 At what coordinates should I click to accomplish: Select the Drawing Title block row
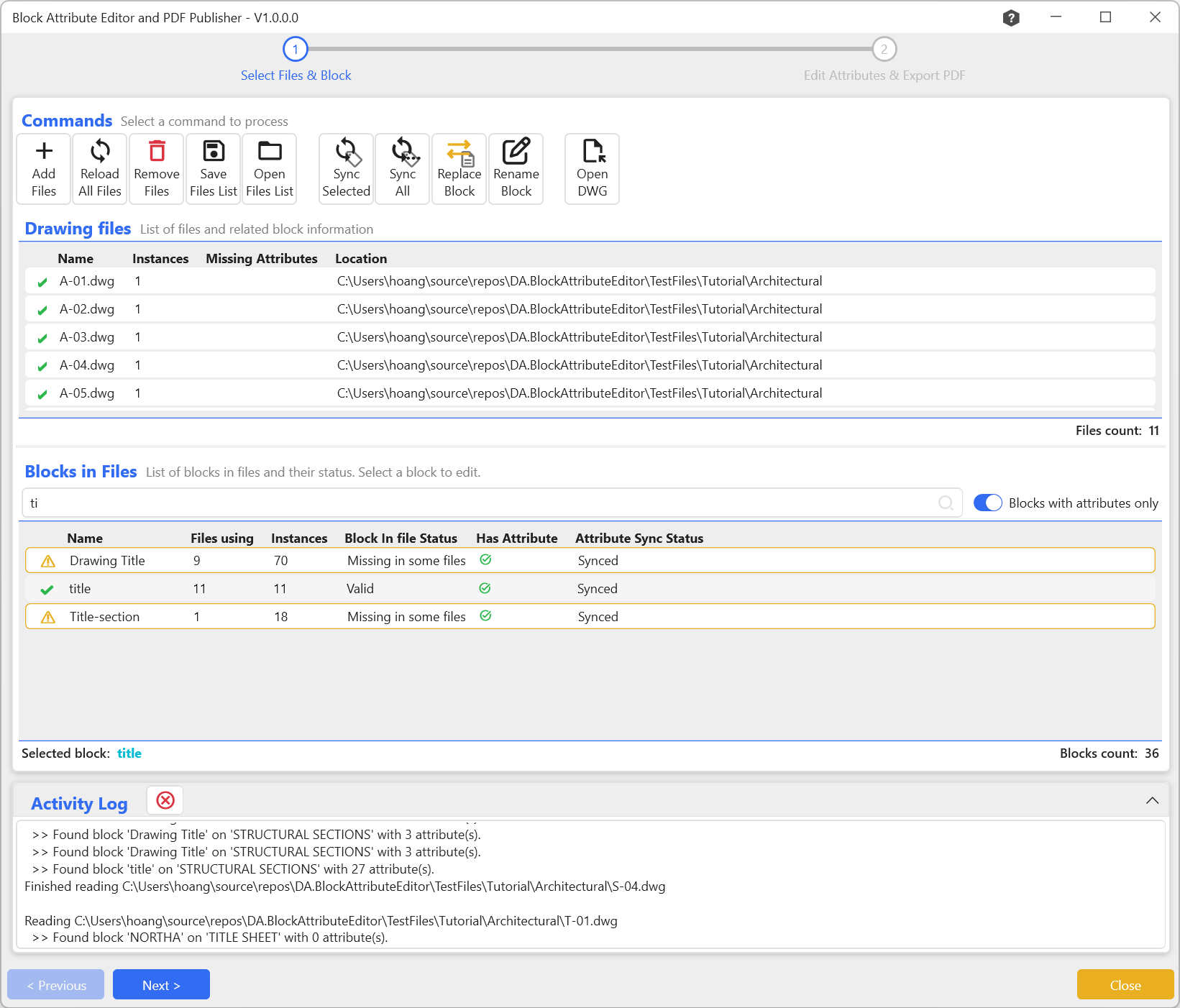tap(590, 561)
